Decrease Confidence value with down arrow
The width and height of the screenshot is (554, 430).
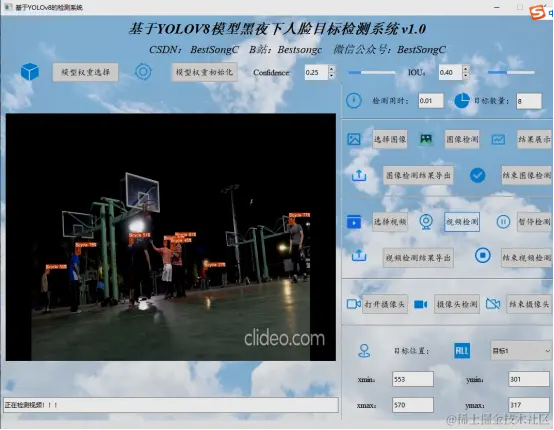tap(331, 76)
